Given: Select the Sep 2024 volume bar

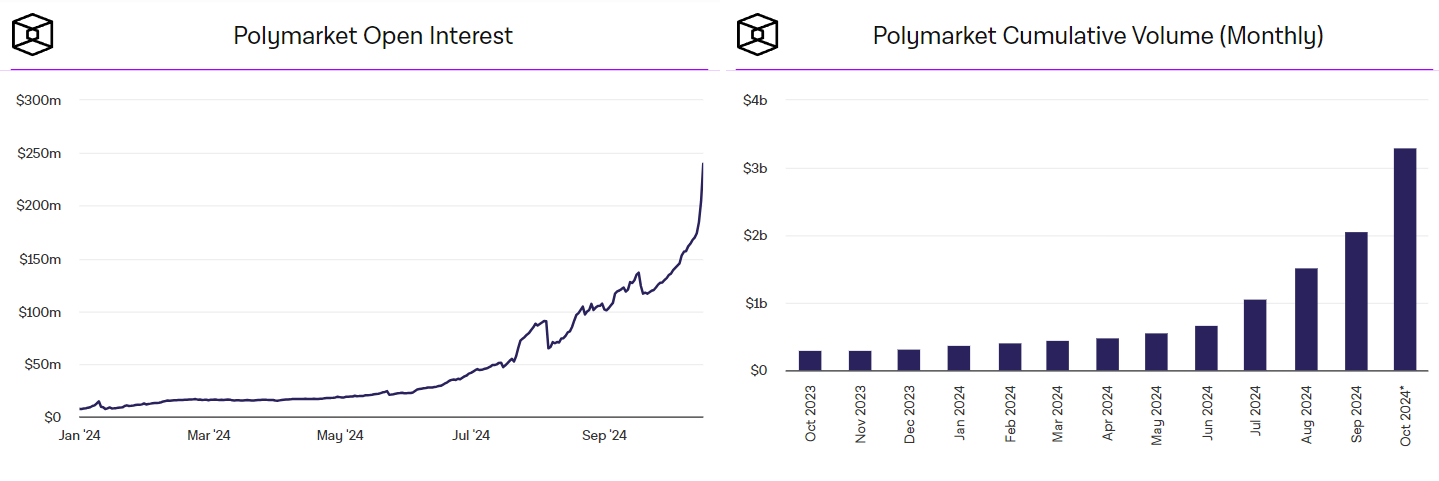Looking at the screenshot, I should point(1356,301).
